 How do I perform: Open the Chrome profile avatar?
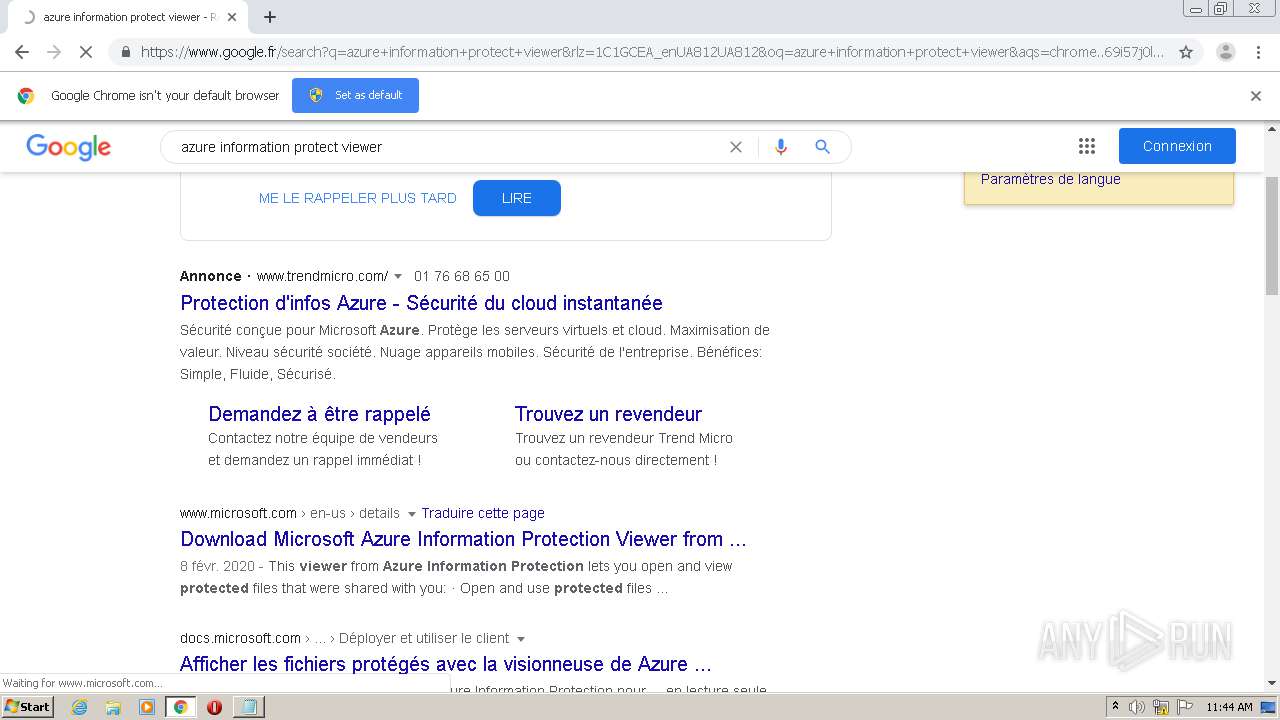1226,52
